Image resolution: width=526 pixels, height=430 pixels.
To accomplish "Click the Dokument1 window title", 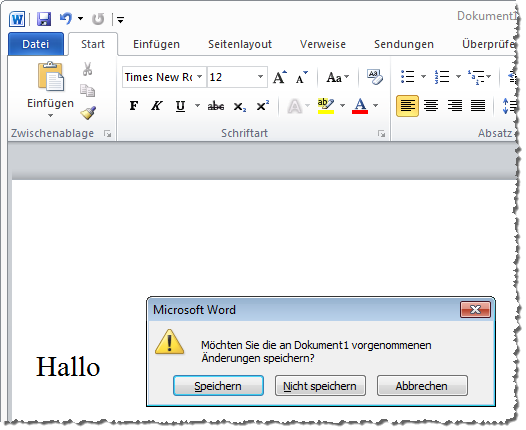I will (x=486, y=16).
